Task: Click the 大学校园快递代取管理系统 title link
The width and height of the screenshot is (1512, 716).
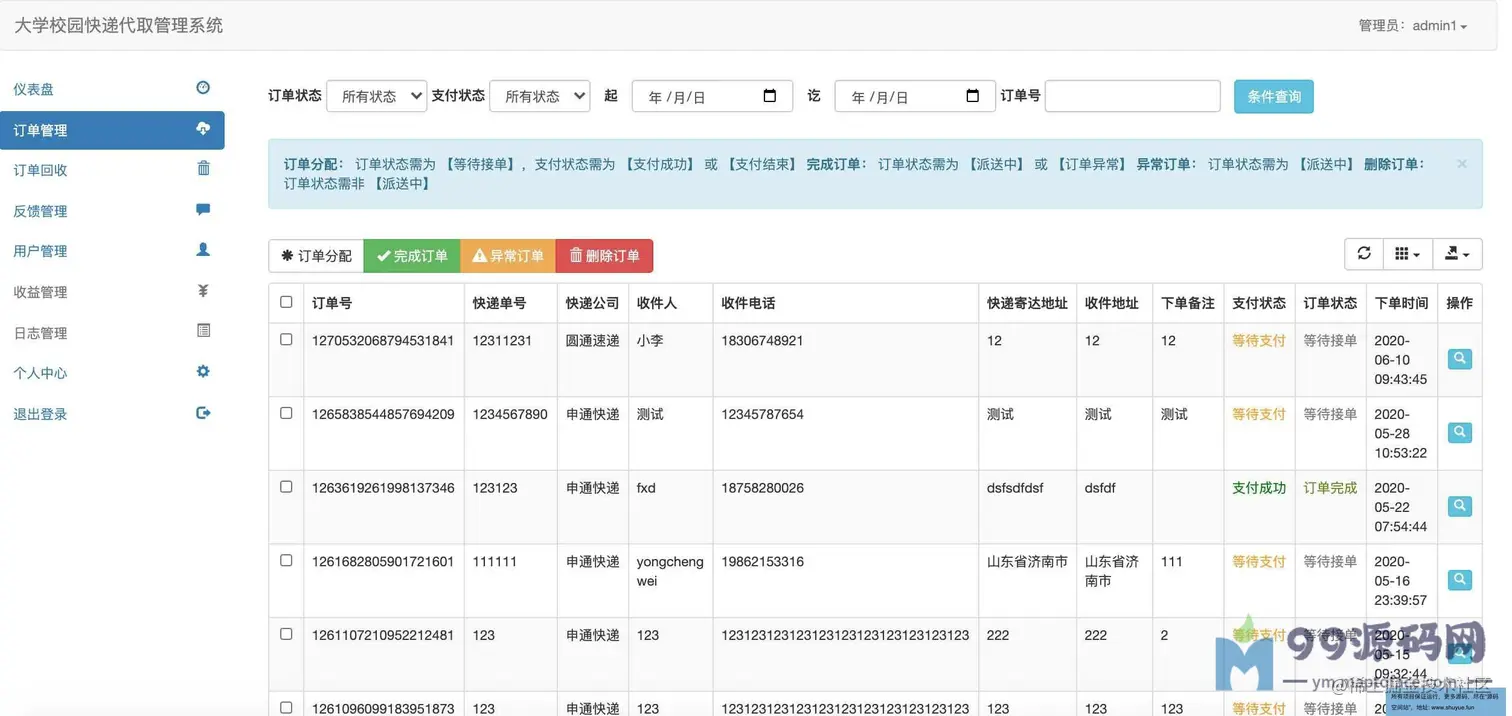Action: pos(119,25)
